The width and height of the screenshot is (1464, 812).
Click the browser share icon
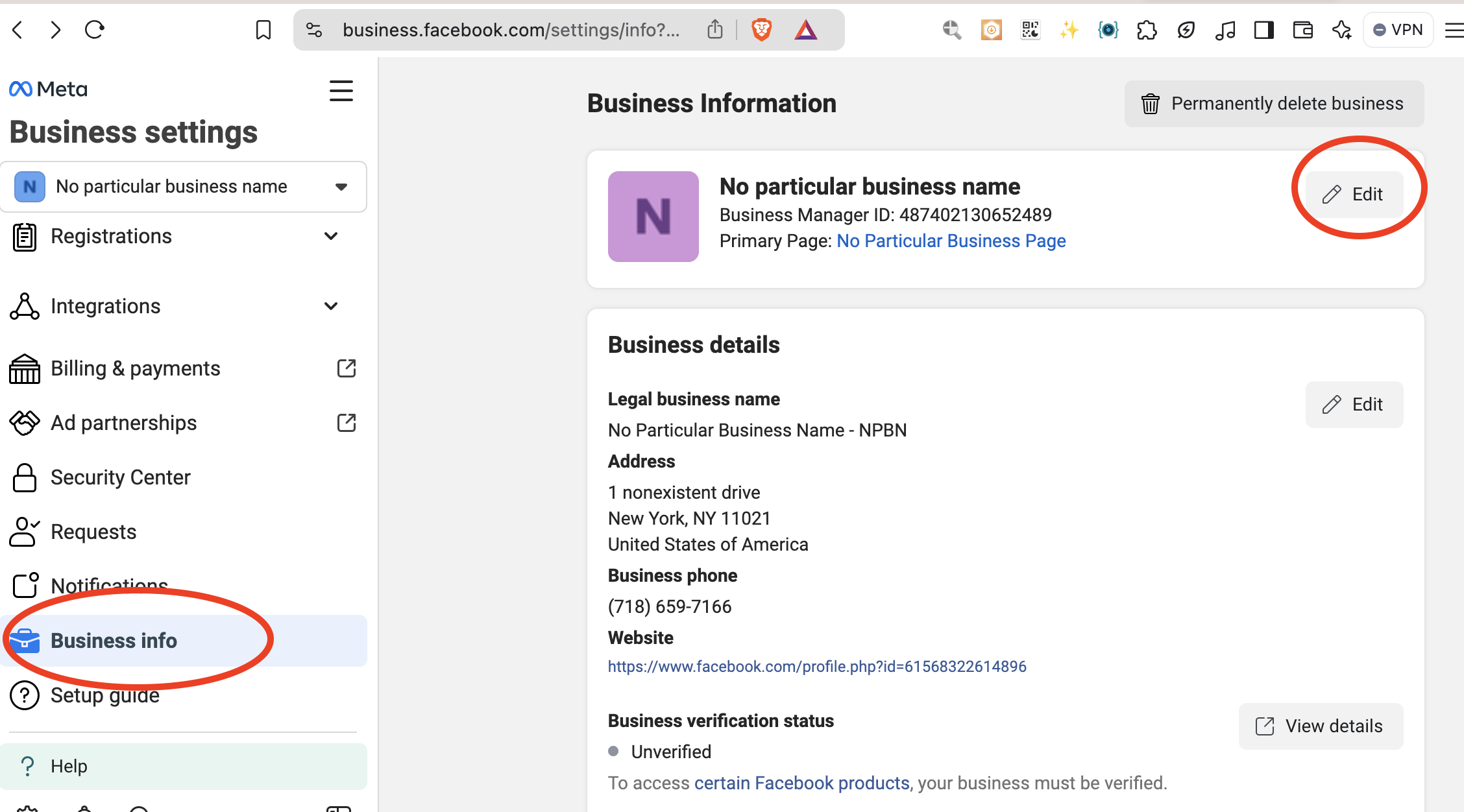[714, 30]
